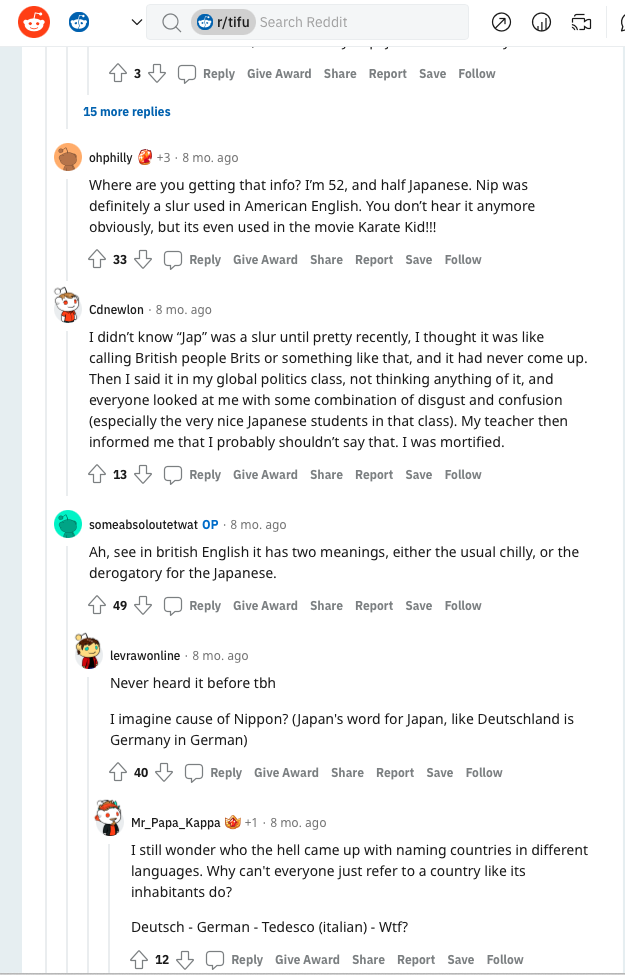Image resolution: width=625 pixels, height=975 pixels.
Task: Expand the dropdown chevron near Reddit logo
Action: pyautogui.click(x=137, y=22)
